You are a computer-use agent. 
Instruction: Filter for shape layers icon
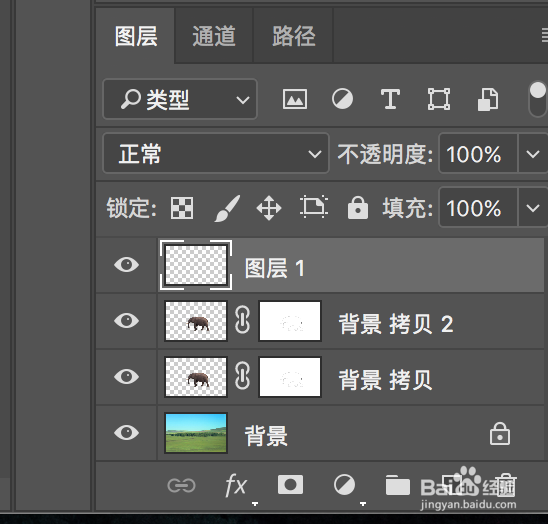[x=439, y=99]
